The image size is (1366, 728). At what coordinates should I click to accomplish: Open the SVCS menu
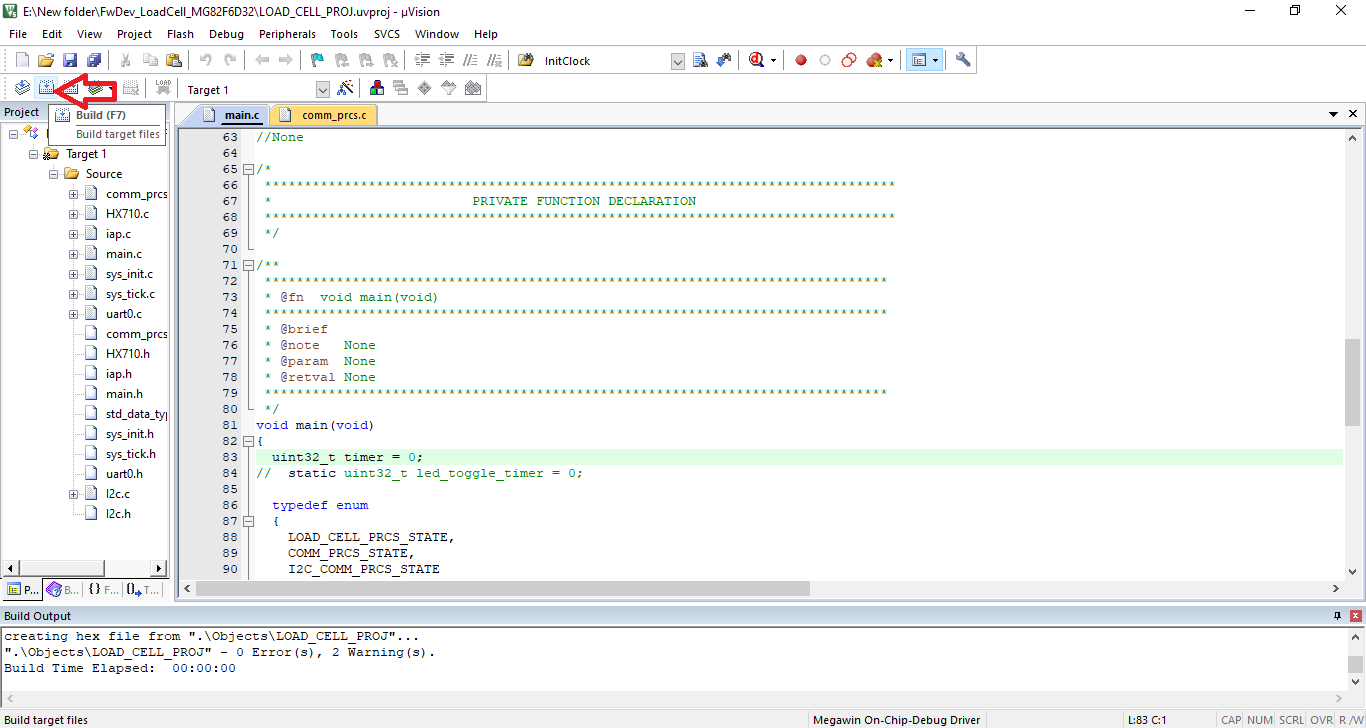pos(387,34)
